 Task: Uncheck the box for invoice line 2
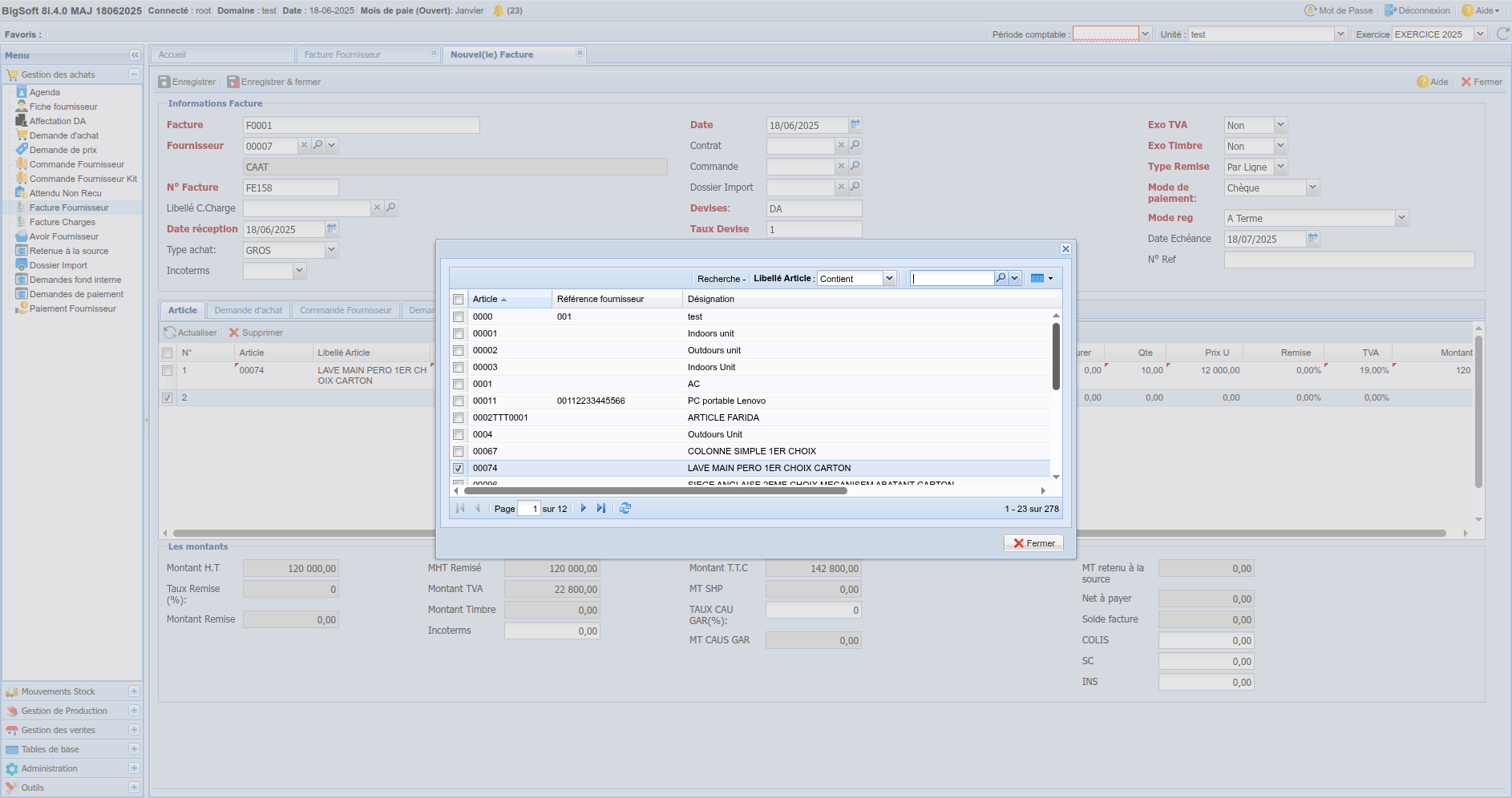(x=167, y=397)
